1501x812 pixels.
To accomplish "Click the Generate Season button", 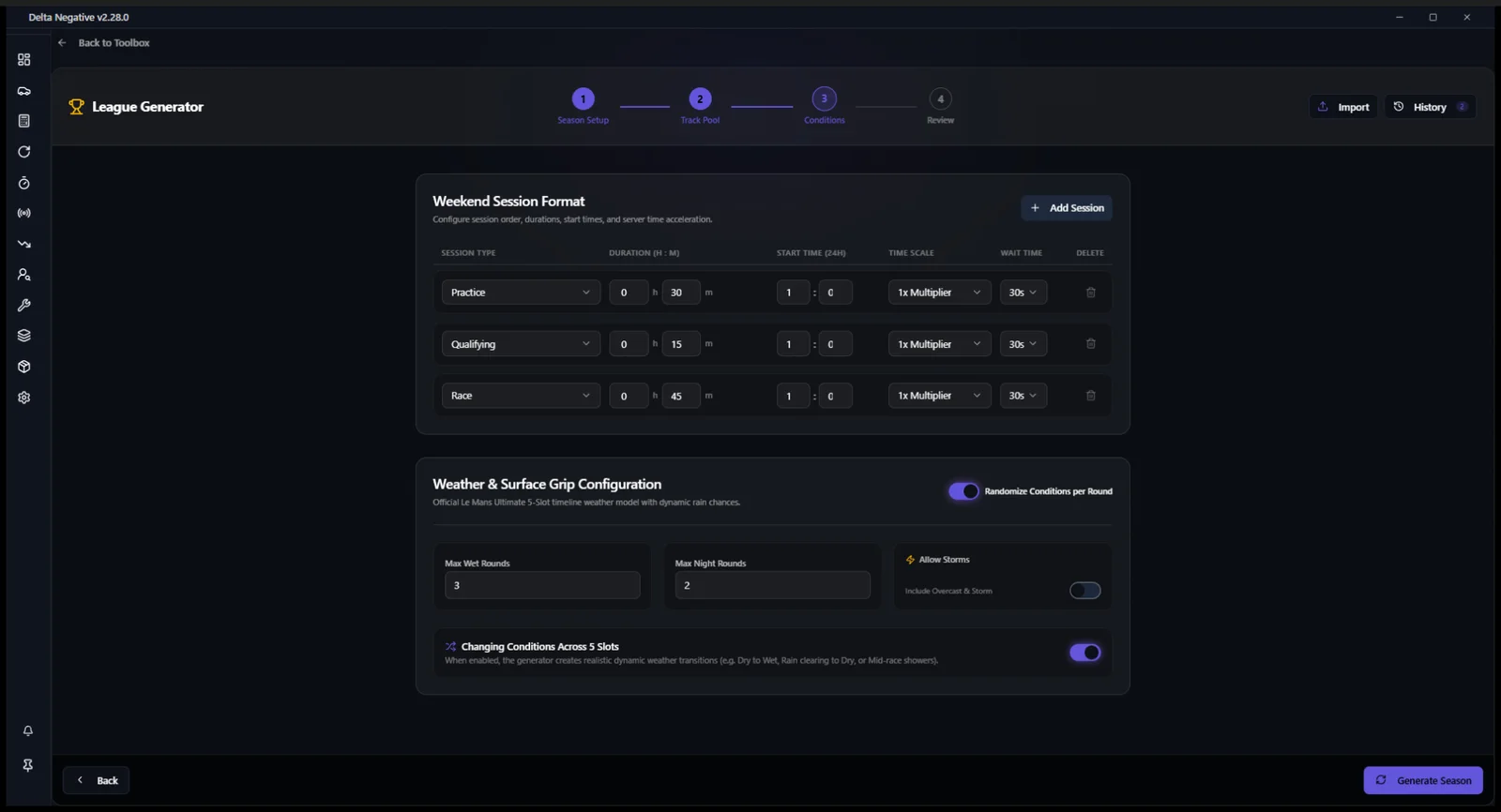I will point(1423,780).
